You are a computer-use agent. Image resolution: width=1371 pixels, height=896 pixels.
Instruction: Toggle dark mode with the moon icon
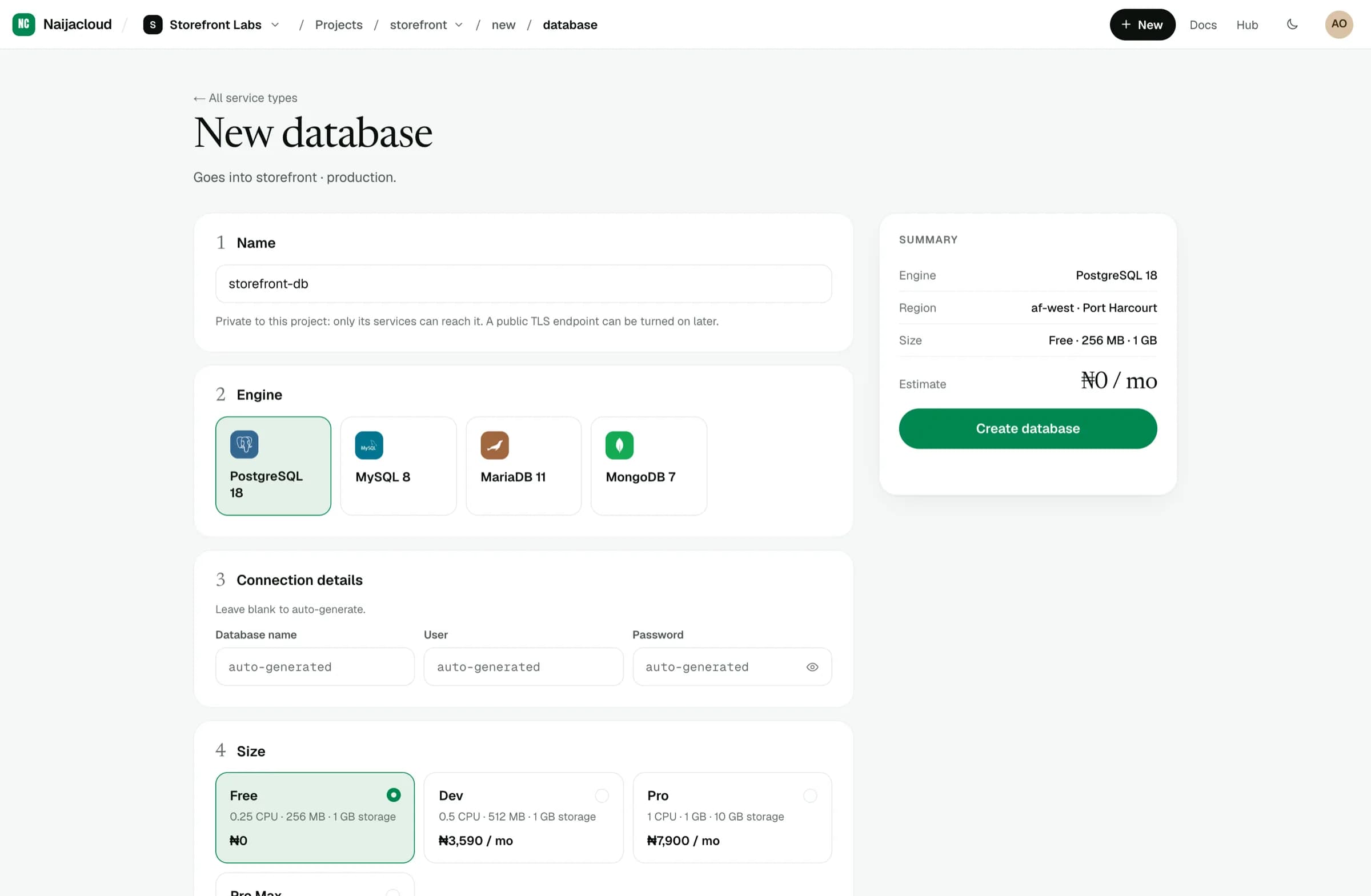(1292, 24)
